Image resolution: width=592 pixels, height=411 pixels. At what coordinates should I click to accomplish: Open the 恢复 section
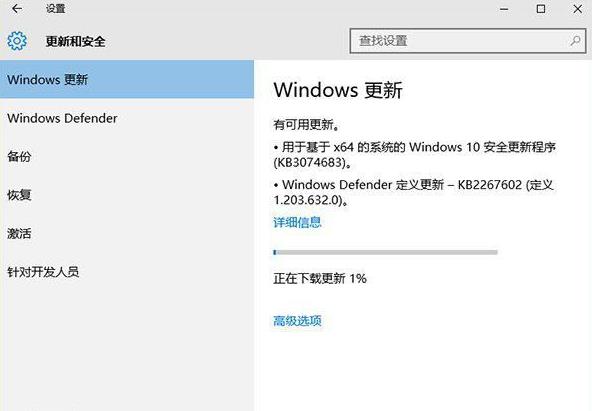tap(127, 195)
